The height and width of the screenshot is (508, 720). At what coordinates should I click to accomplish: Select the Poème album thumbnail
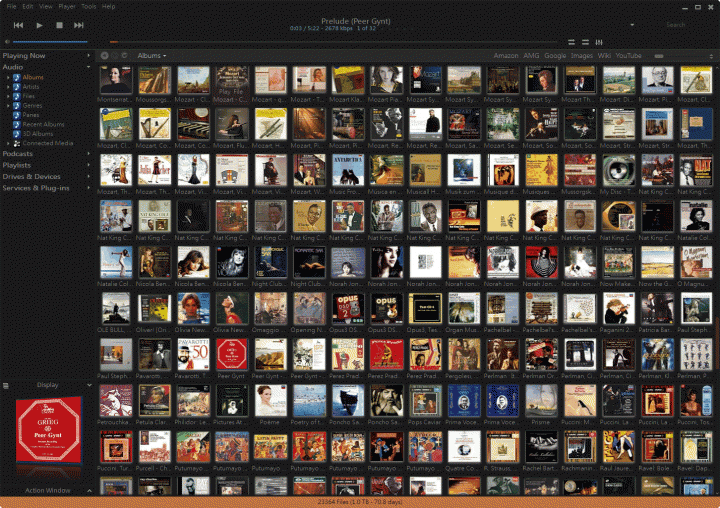270,400
